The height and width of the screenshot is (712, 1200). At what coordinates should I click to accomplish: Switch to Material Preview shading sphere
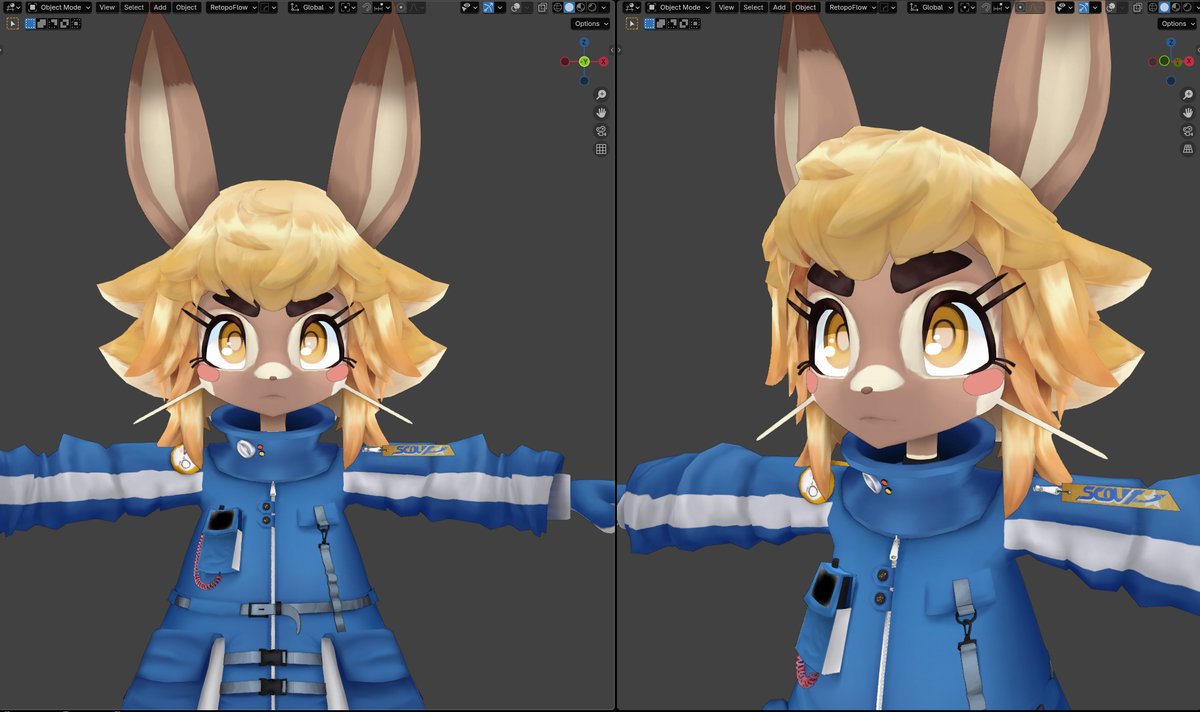click(x=580, y=7)
